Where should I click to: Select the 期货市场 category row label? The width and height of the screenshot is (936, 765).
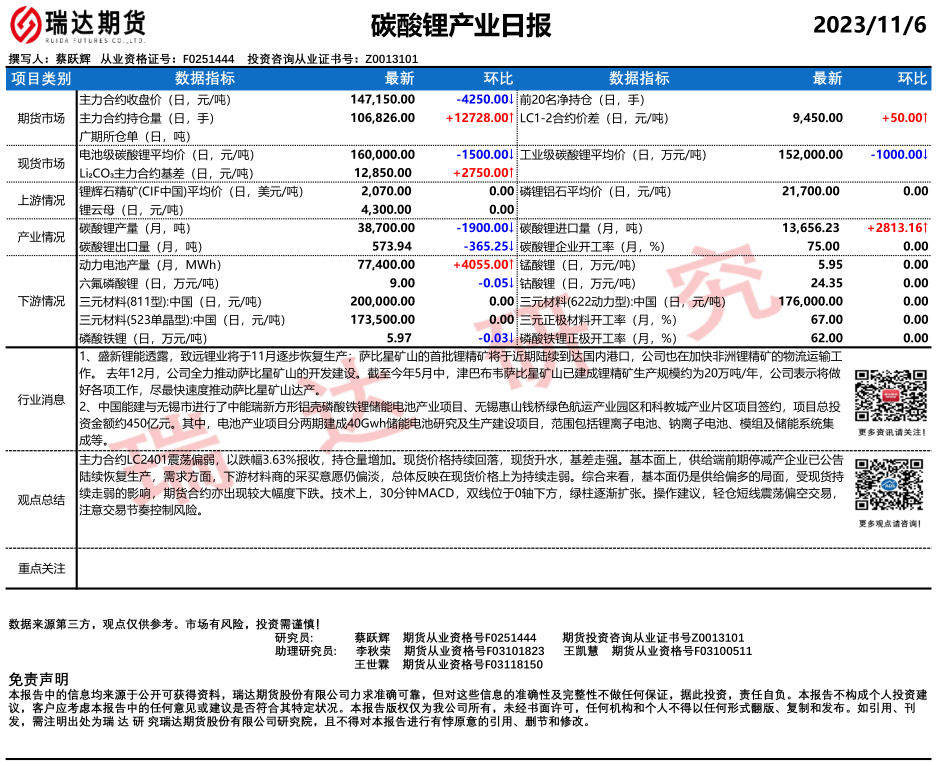(41, 118)
